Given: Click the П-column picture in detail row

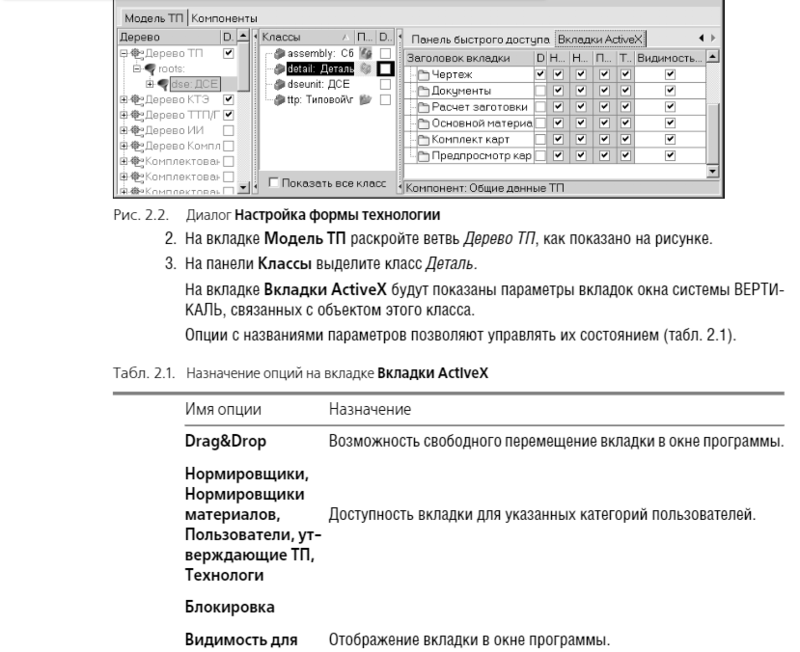Looking at the screenshot, I should 365,68.
